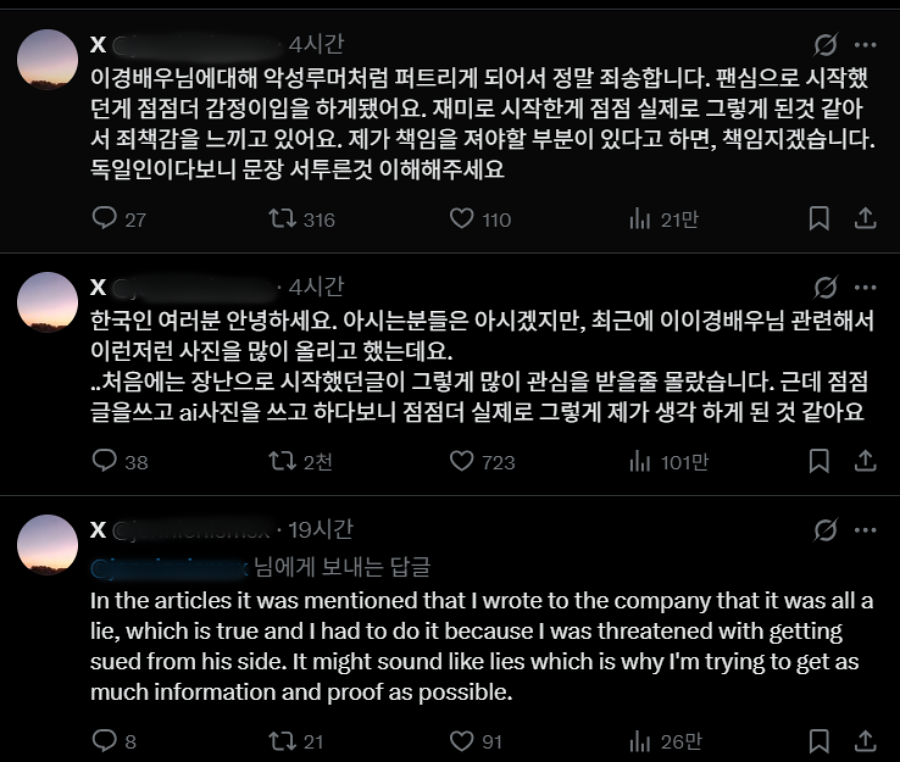Open the 19시간 timestamp link
Image resolution: width=900 pixels, height=762 pixels.
(x=320, y=530)
